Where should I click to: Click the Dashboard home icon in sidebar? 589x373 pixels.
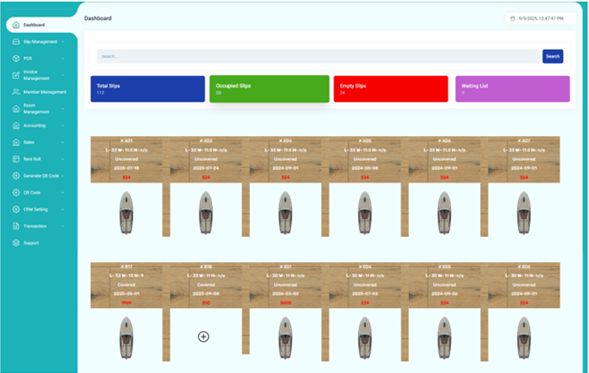tap(16, 25)
